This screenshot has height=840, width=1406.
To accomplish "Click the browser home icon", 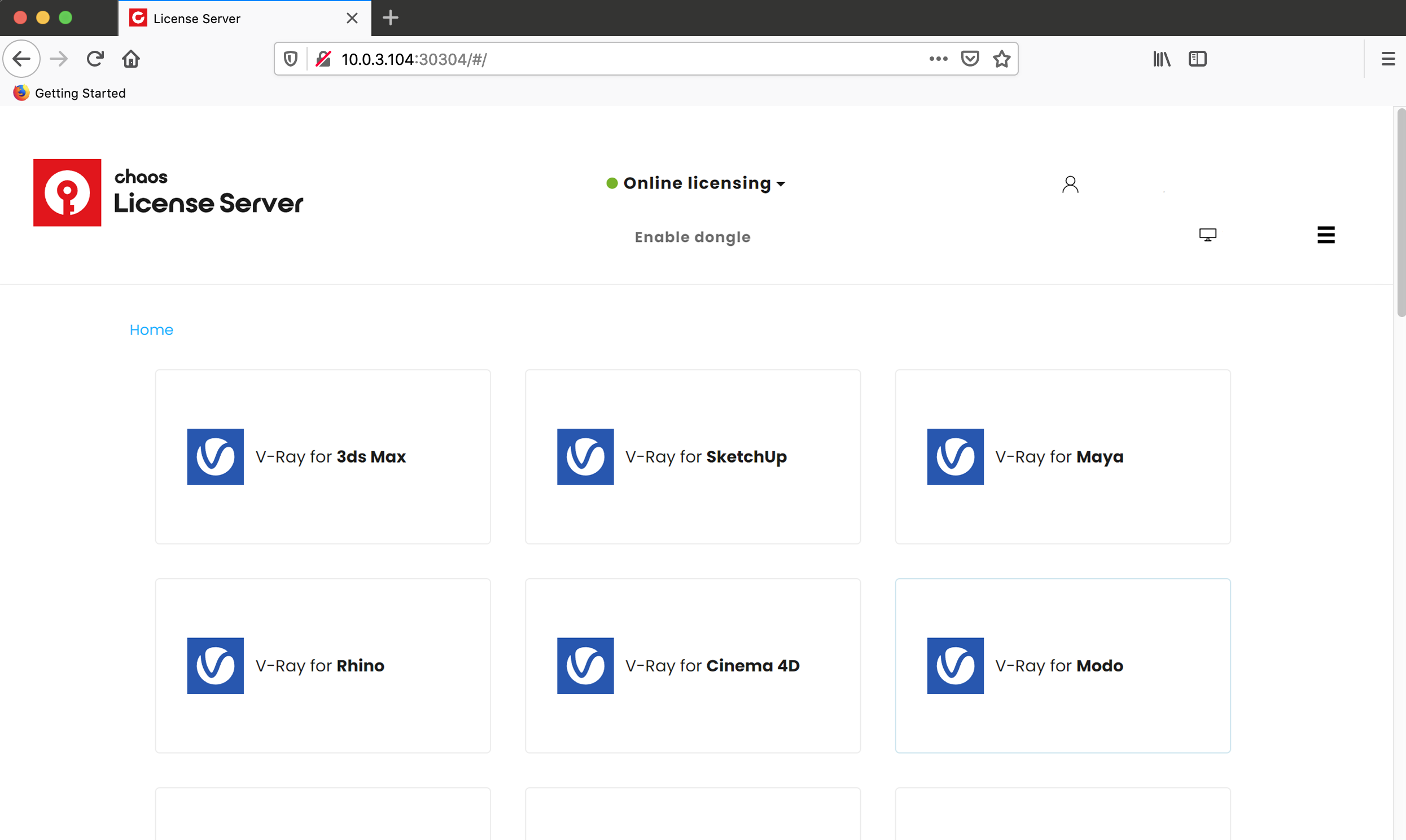I will pos(131,59).
